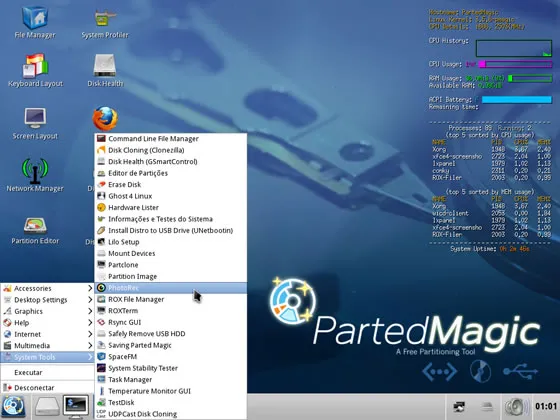Click the taskbar clock showing 01:01
The height and width of the screenshot is (420, 560).
click(546, 406)
